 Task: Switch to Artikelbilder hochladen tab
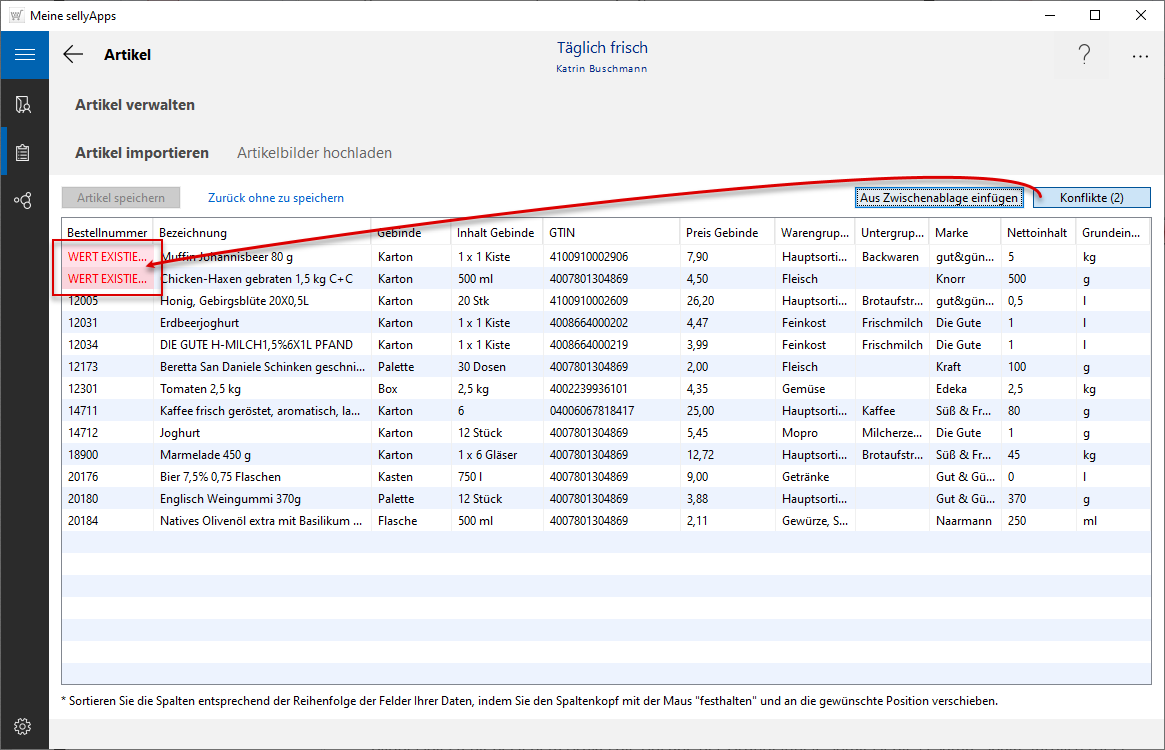[x=314, y=153]
